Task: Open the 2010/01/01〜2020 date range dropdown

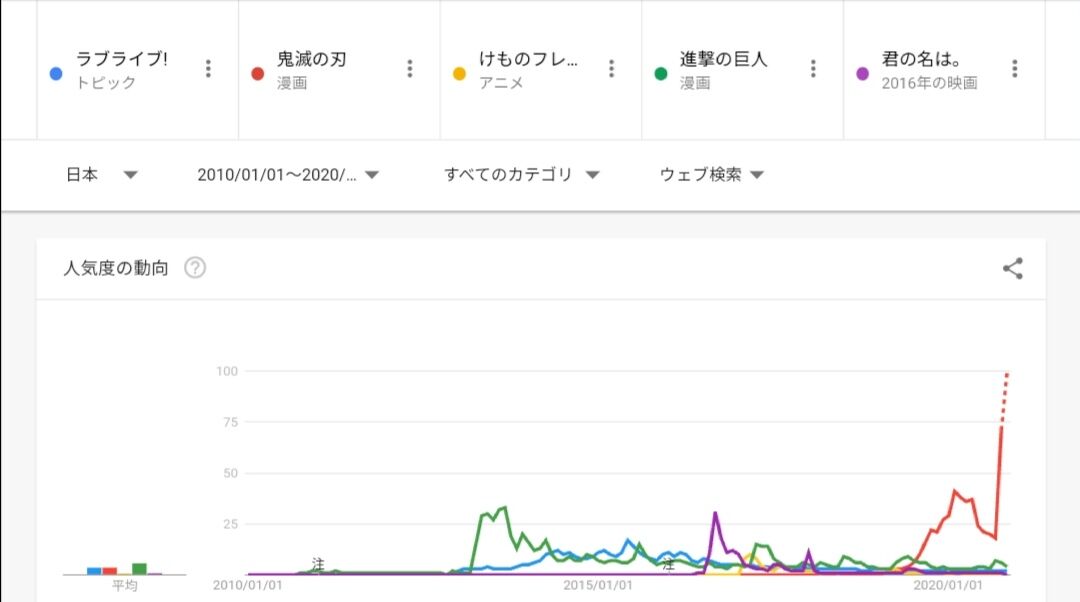Action: pyautogui.click(x=288, y=175)
